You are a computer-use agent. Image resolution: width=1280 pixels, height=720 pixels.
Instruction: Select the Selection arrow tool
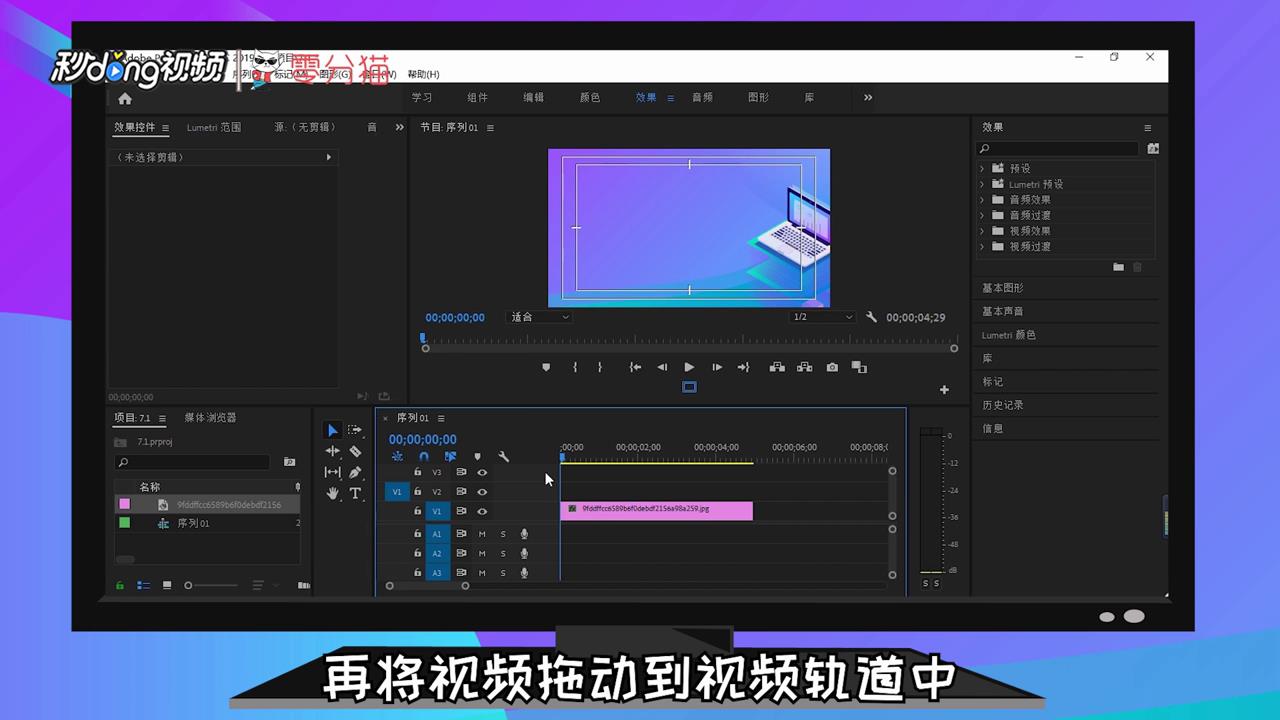click(332, 430)
